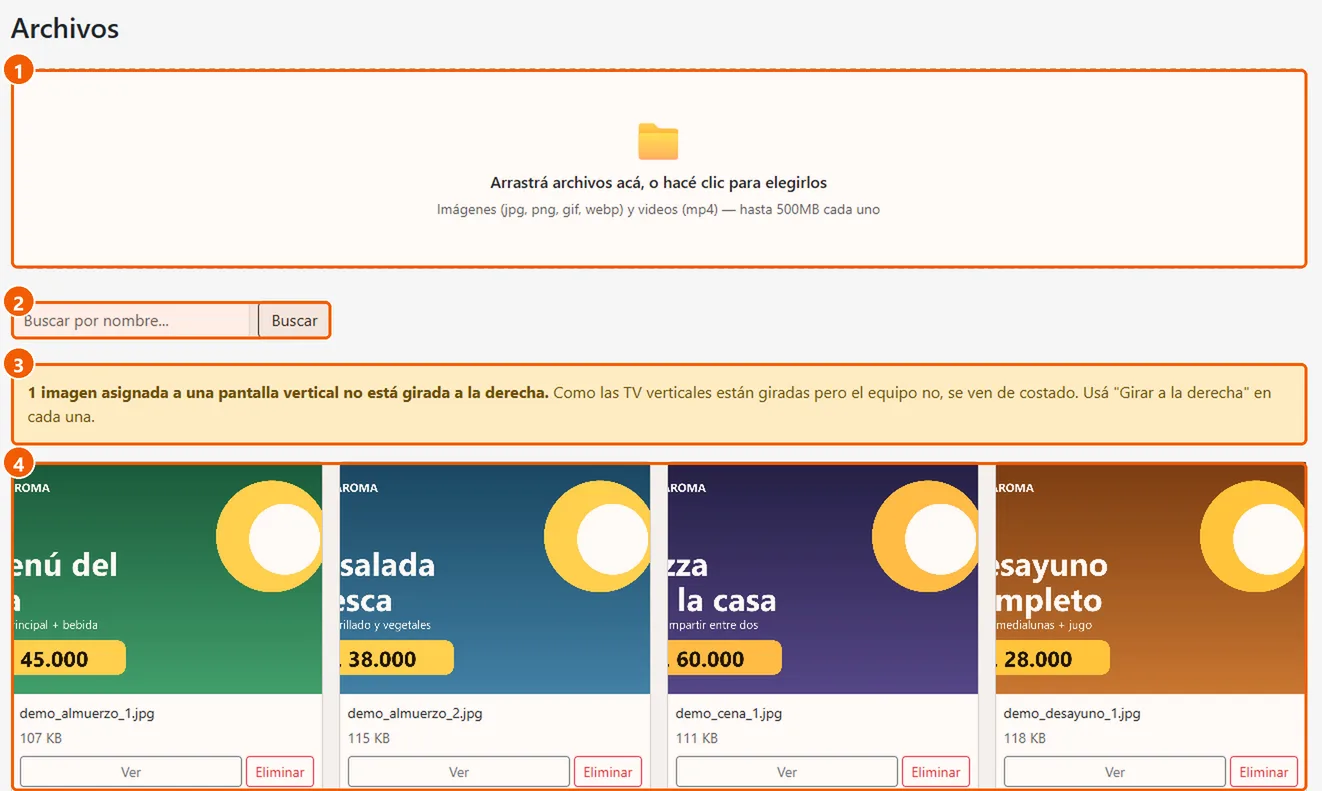Click Ver for demo_almuerzo_1.jpg
The height and width of the screenshot is (791, 1322).
[x=131, y=772]
